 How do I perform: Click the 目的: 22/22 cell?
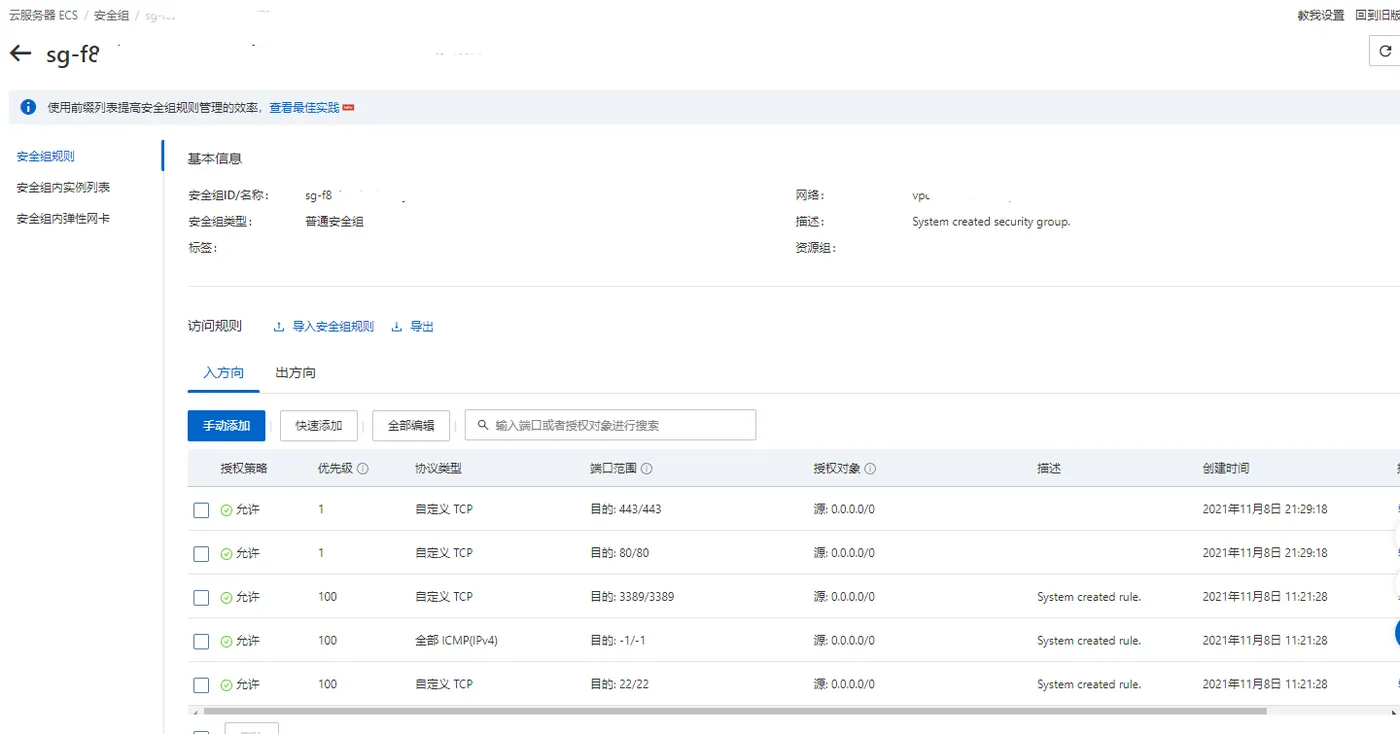(620, 685)
